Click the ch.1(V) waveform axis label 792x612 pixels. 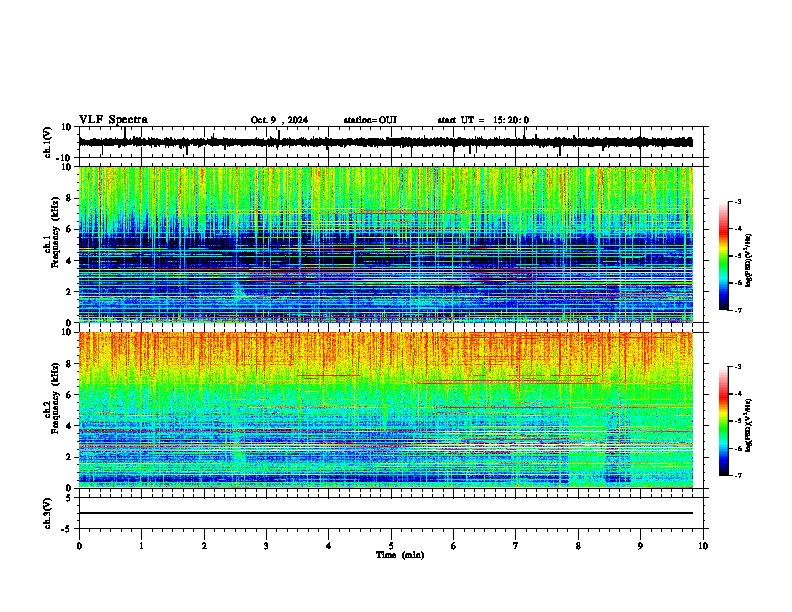(x=48, y=142)
